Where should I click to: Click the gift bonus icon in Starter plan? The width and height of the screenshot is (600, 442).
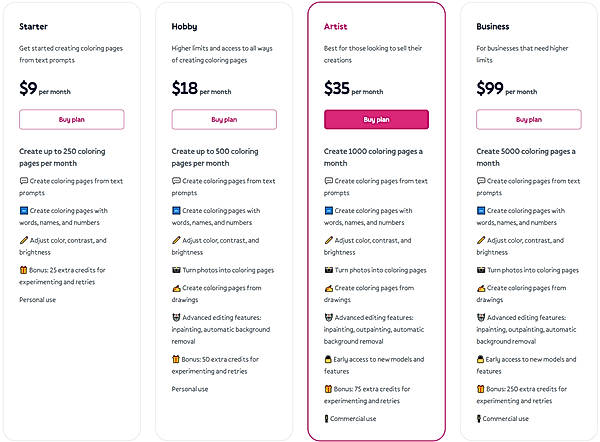click(23, 270)
